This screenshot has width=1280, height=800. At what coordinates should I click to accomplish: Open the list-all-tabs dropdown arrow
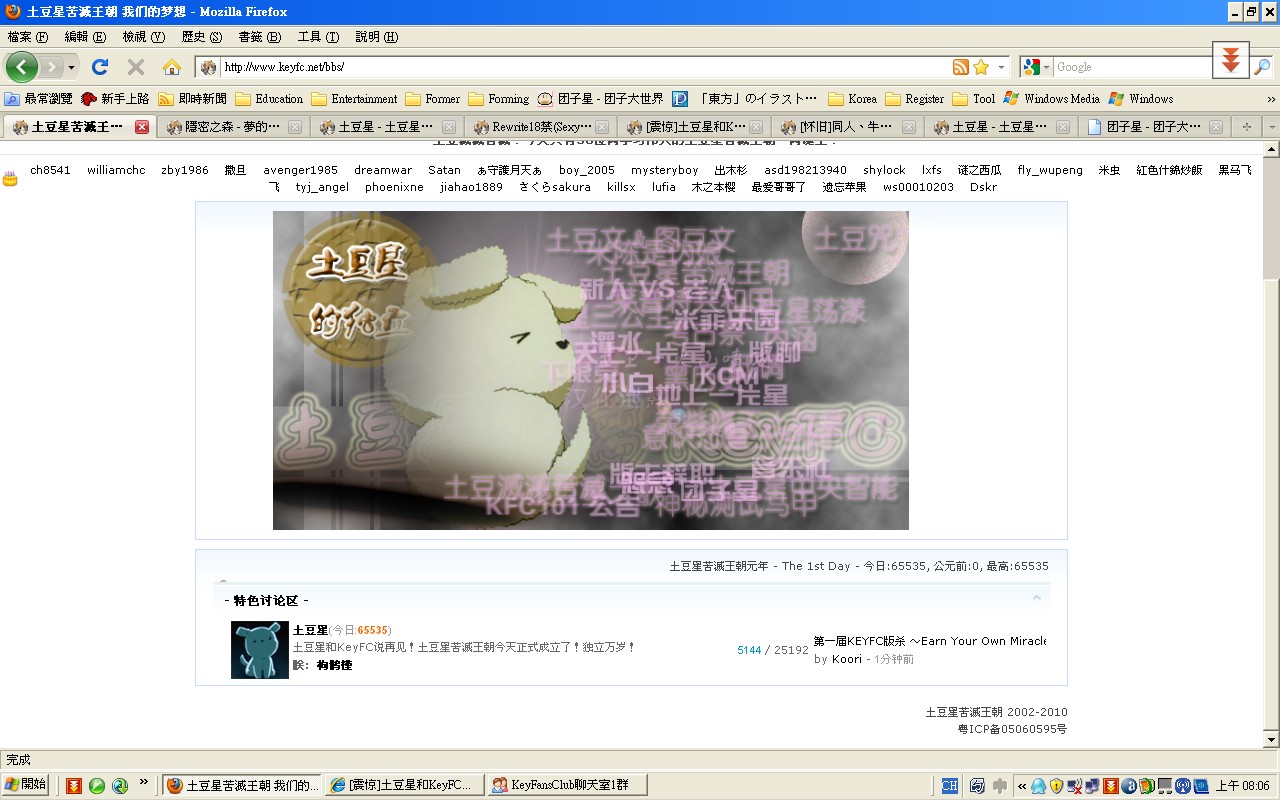pos(1270,127)
